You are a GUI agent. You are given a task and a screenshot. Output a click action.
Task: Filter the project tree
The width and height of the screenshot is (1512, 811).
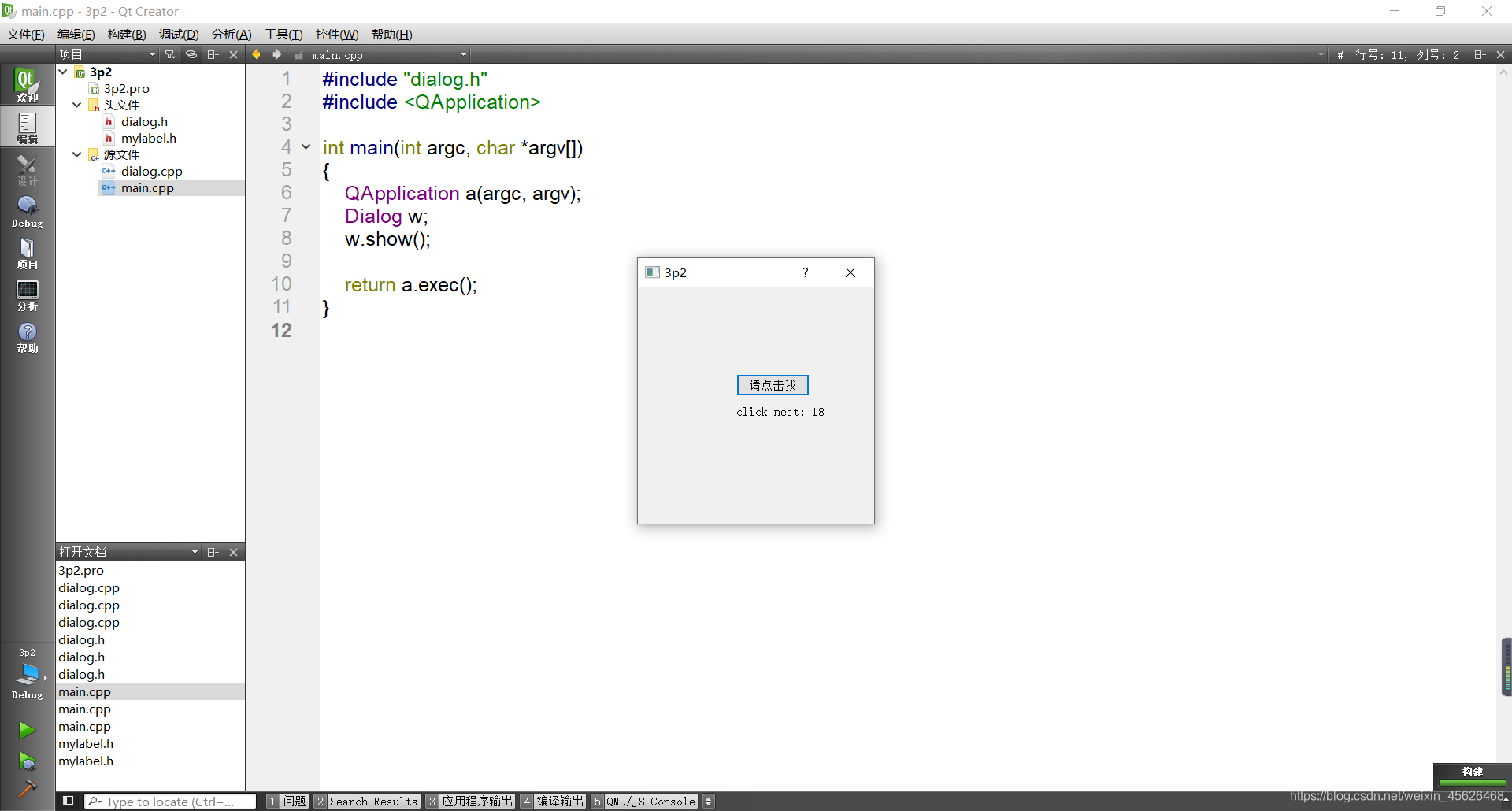pyautogui.click(x=170, y=54)
